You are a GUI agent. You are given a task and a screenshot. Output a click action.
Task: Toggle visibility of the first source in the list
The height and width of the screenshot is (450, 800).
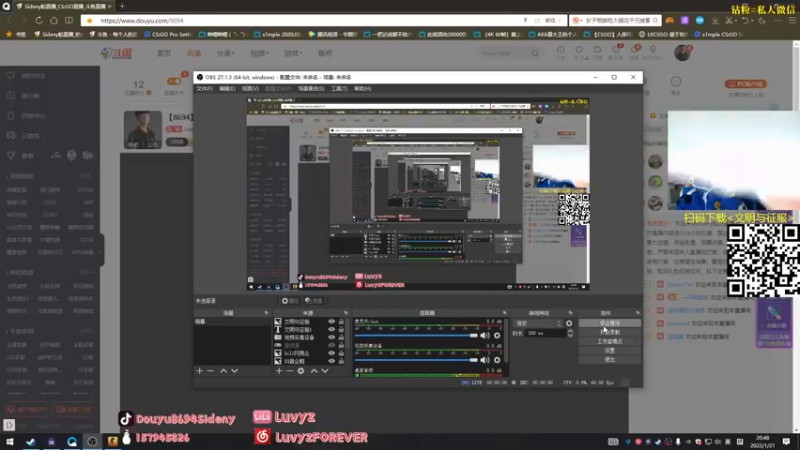pyautogui.click(x=332, y=322)
